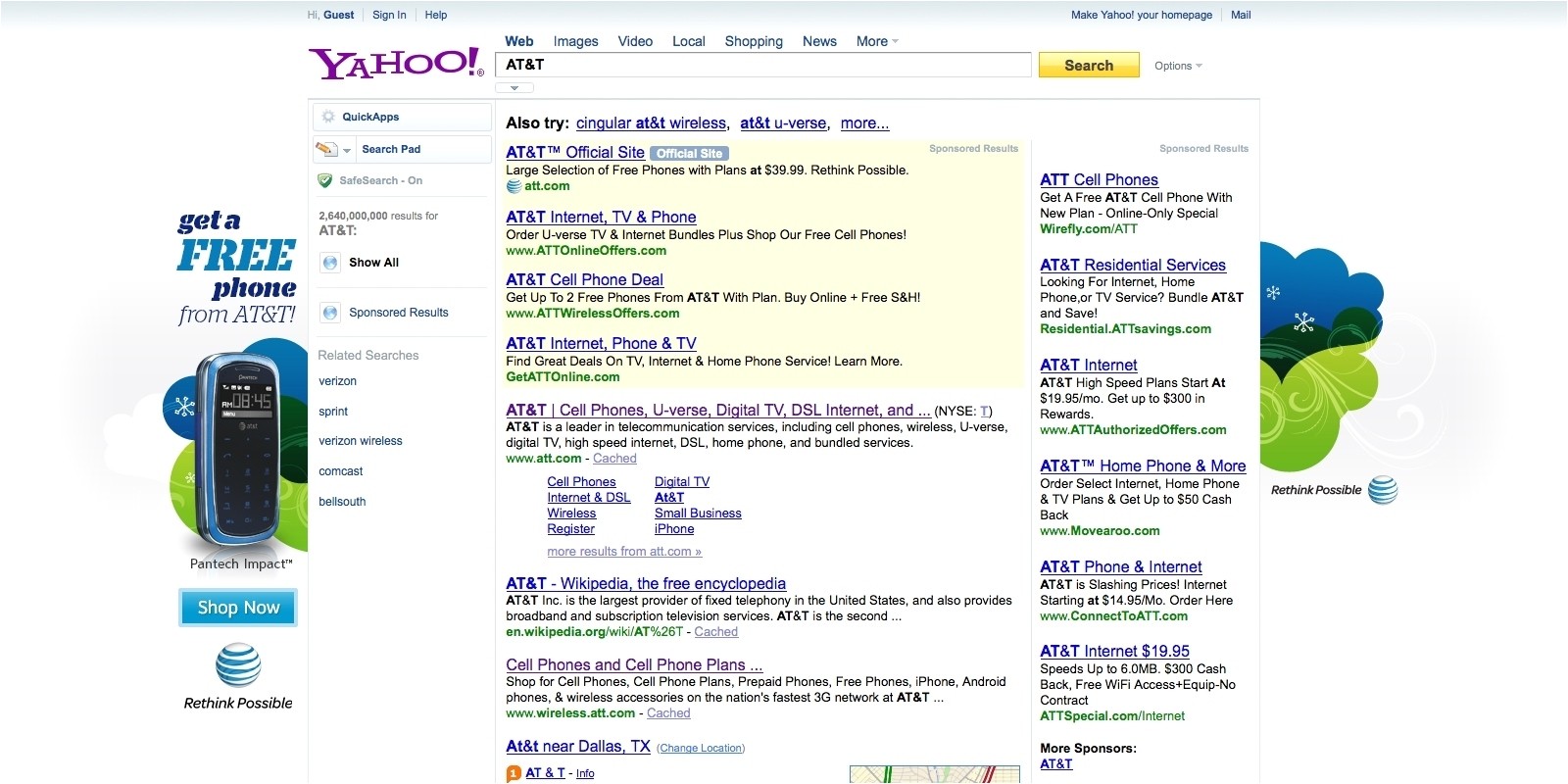Switch to the Shopping search tab
The height and width of the screenshot is (784, 1568).
(x=753, y=41)
